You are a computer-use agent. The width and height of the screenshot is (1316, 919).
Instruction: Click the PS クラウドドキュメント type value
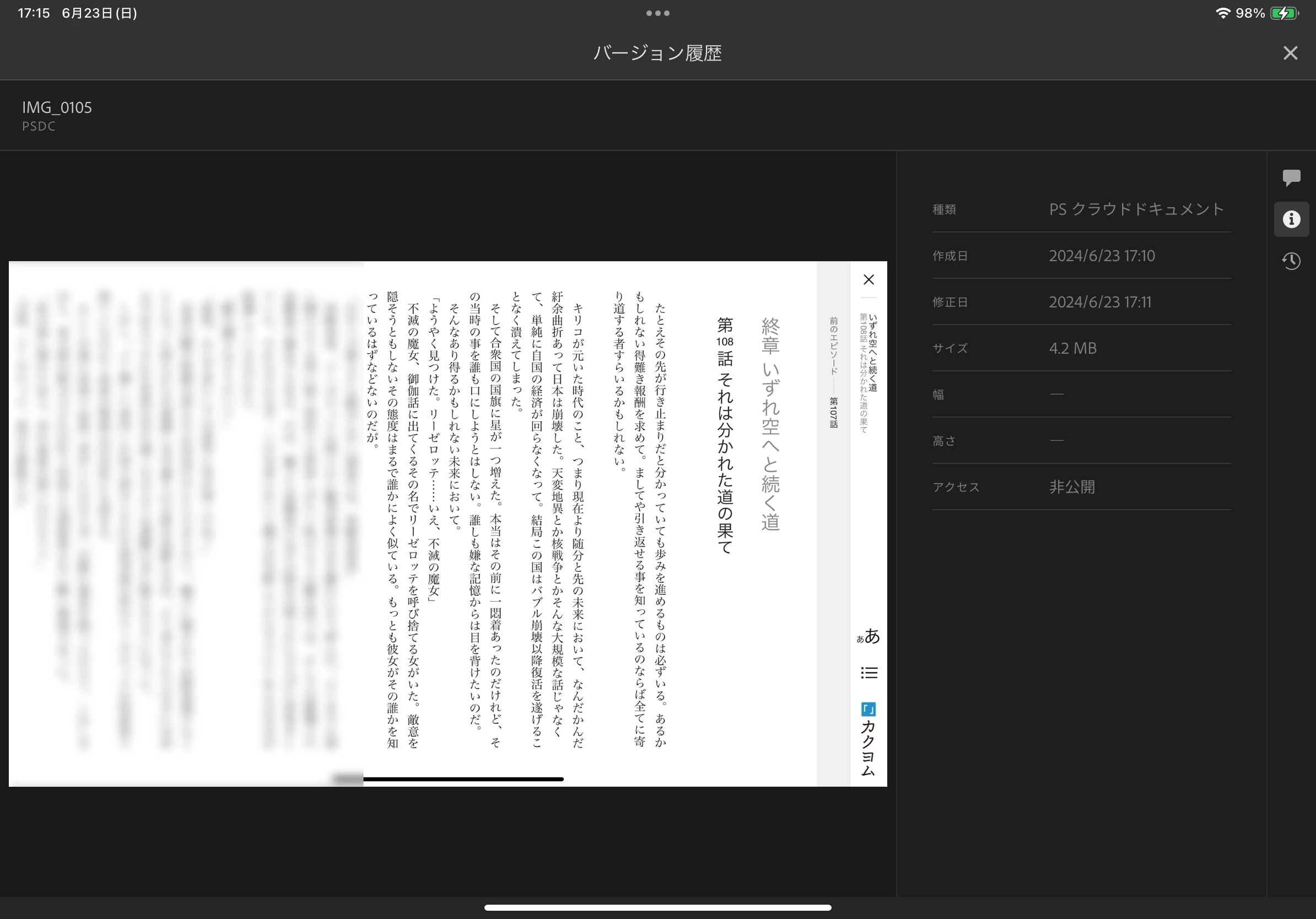tap(1136, 209)
